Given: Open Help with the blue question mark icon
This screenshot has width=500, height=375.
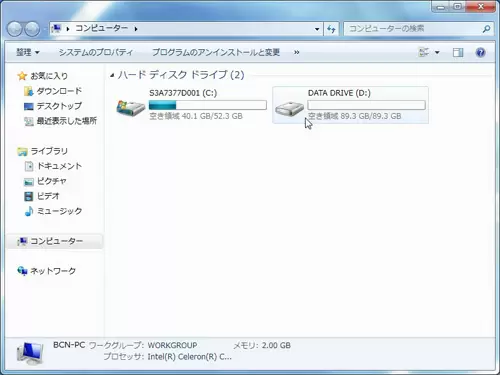Looking at the screenshot, I should [480, 52].
